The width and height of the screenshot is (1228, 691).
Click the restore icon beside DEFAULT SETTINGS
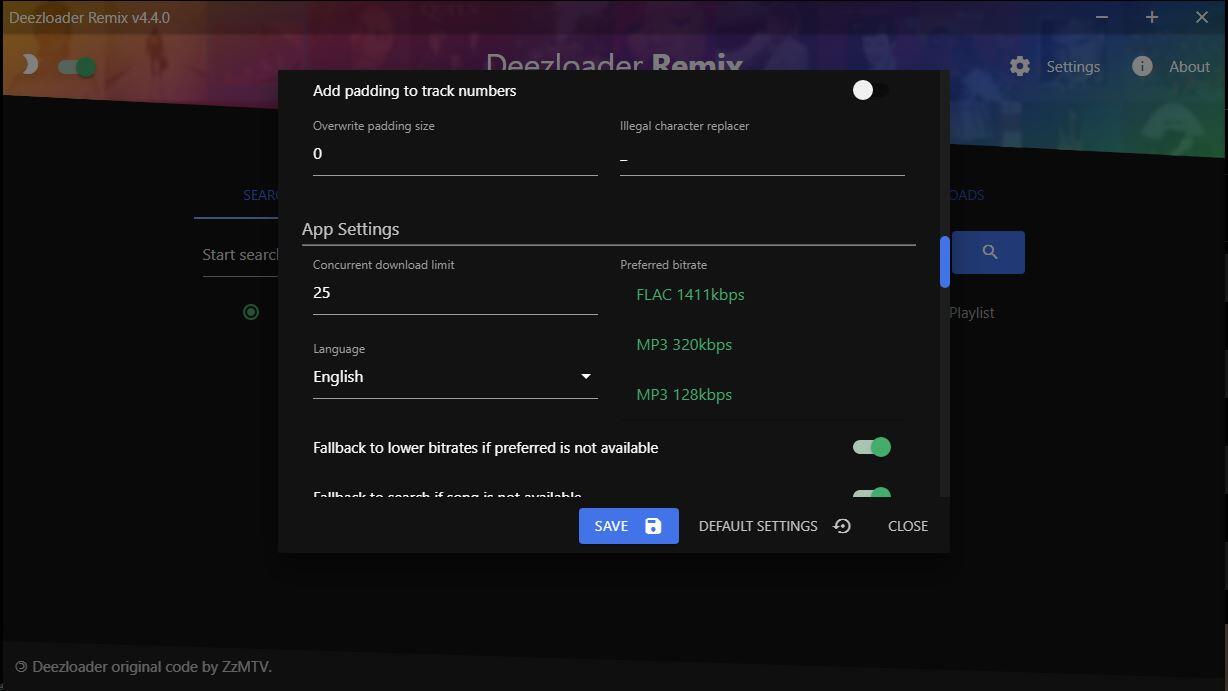click(x=842, y=525)
